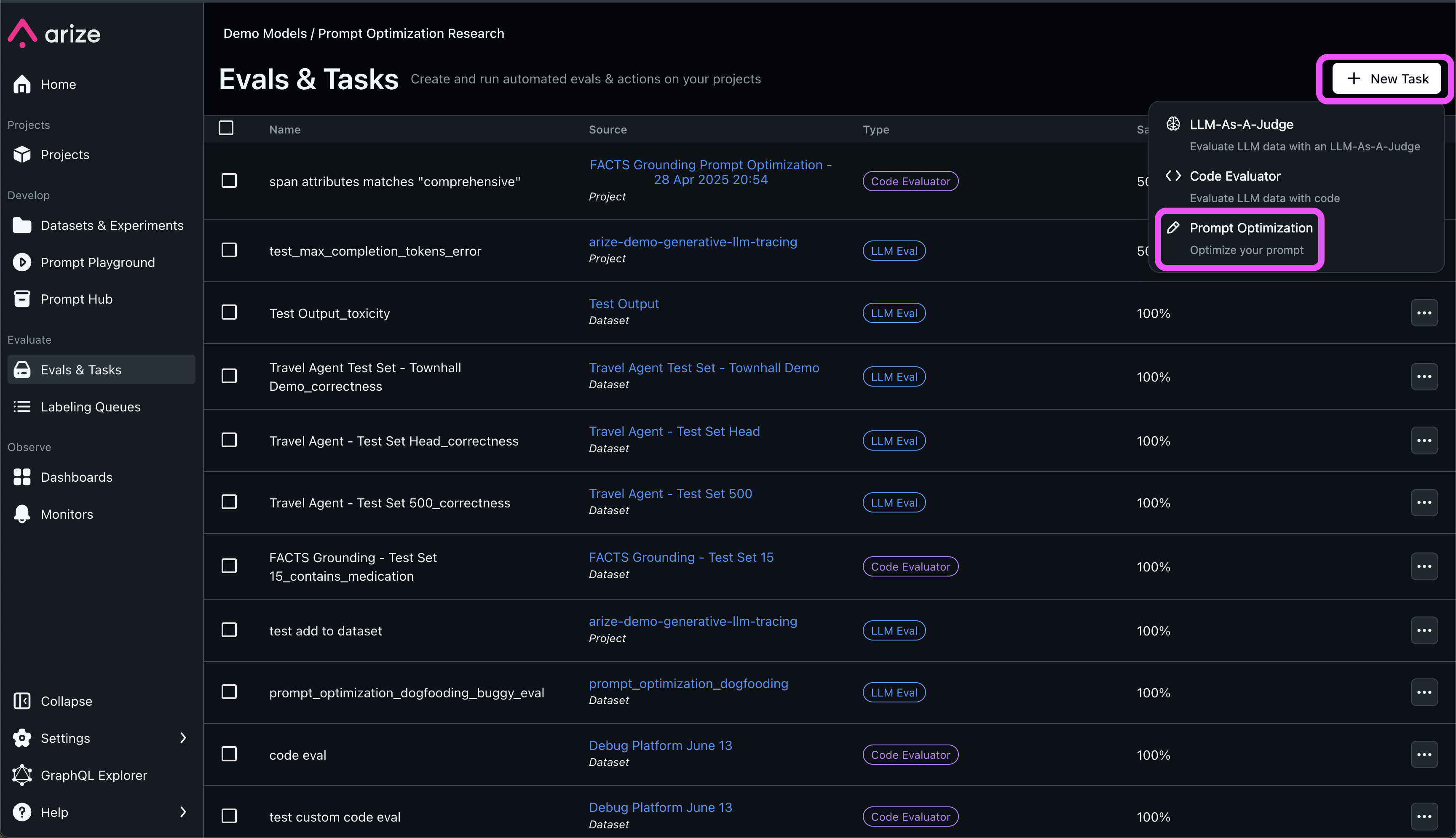Click the Monitors bell icon
Screen dimensions: 1456x838
click(22, 513)
